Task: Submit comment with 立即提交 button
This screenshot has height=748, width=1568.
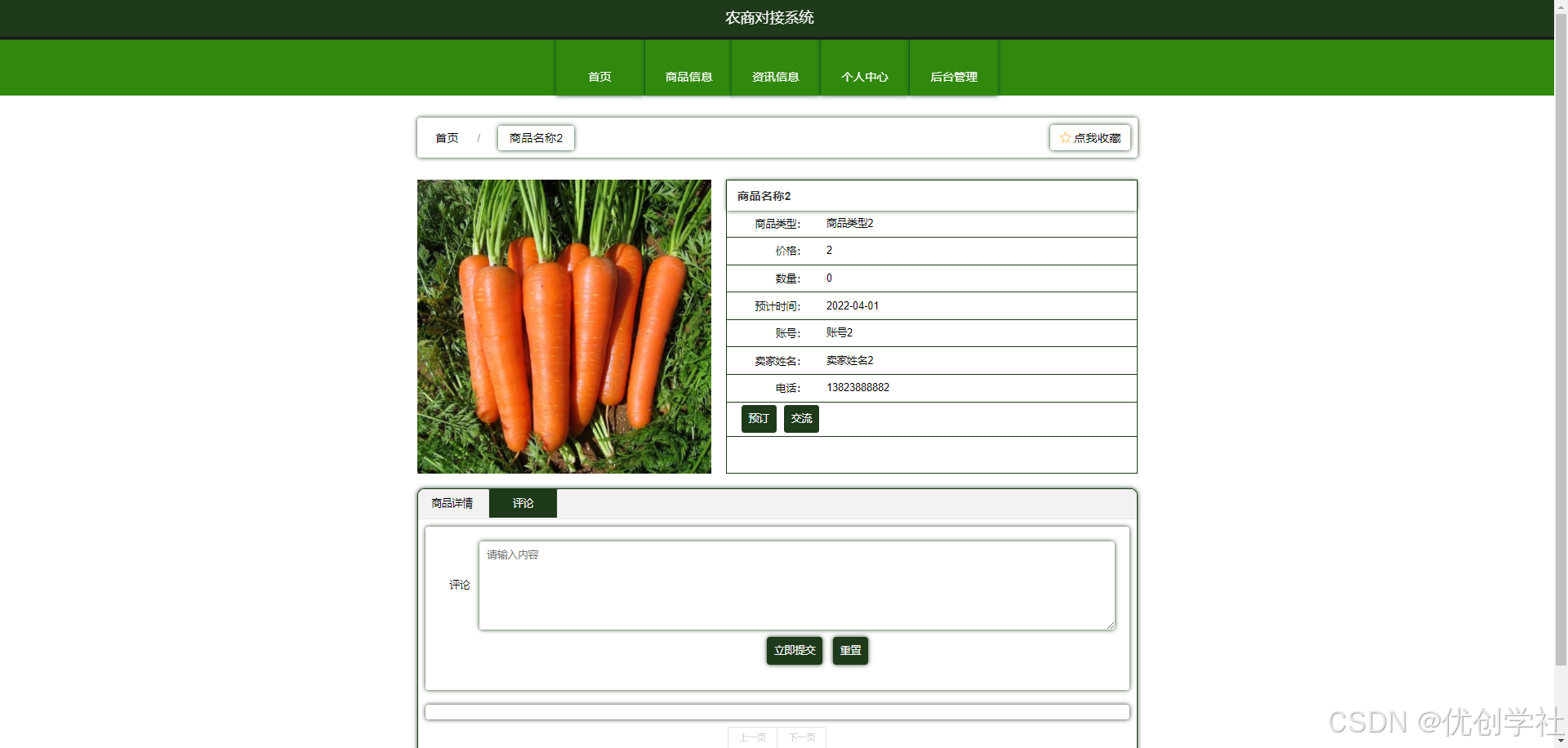Action: point(795,651)
